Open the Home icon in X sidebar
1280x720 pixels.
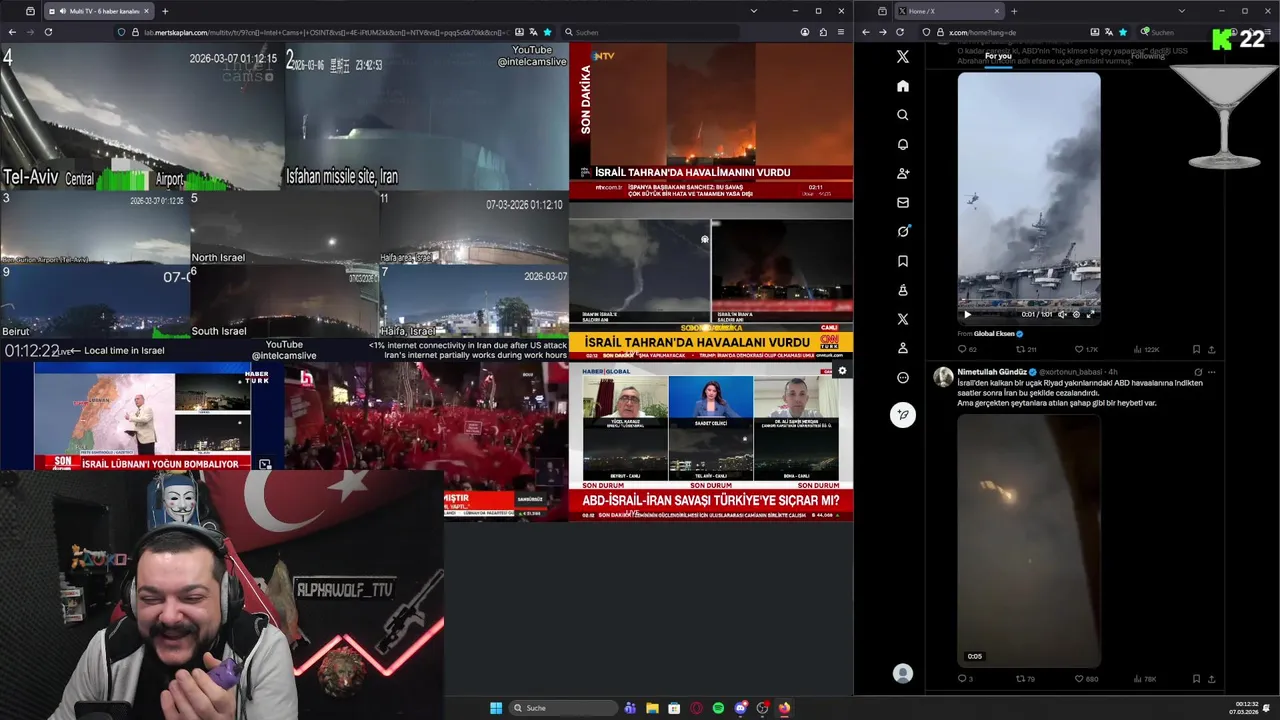coord(903,86)
